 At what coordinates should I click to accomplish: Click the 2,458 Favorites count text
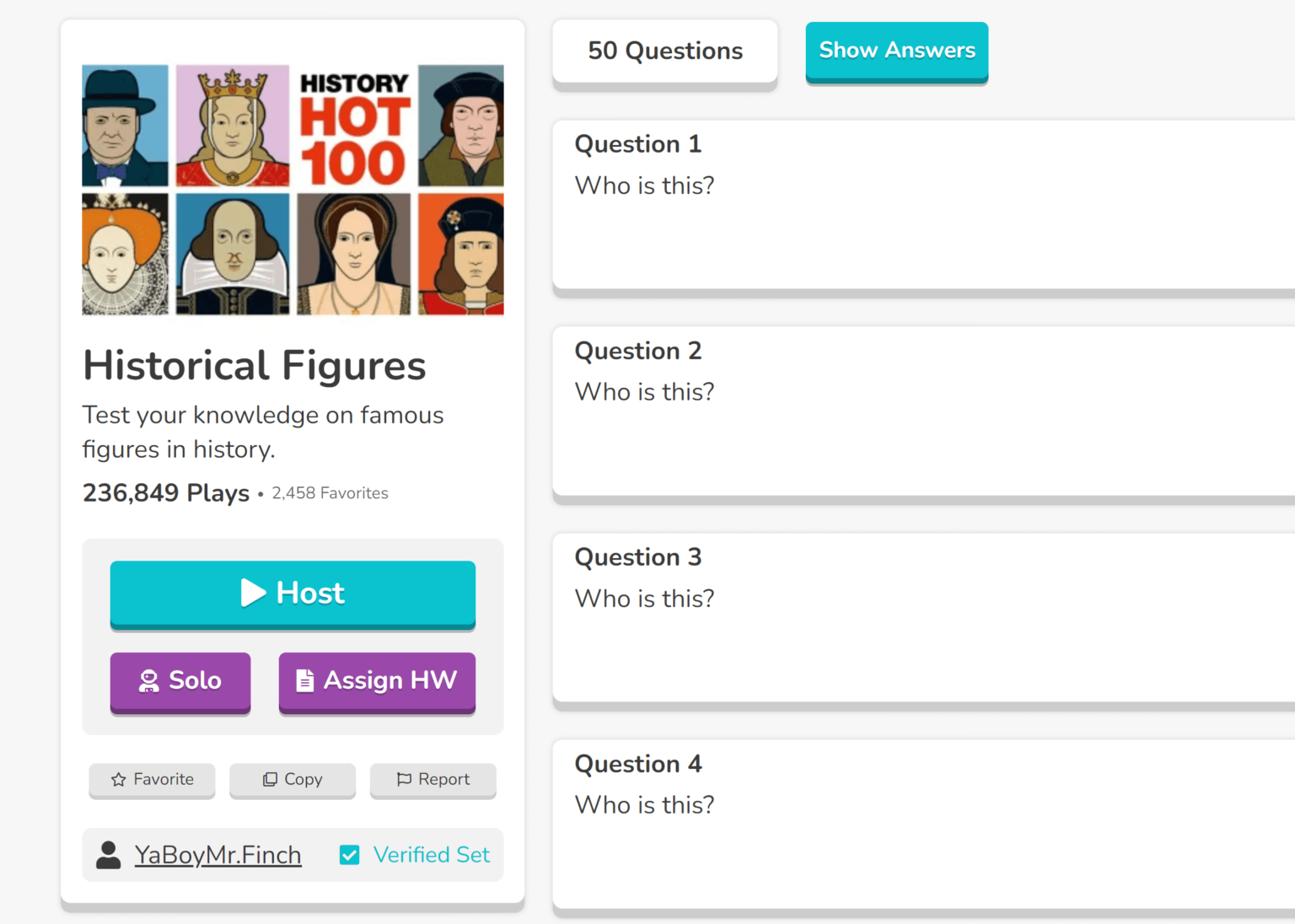pyautogui.click(x=330, y=493)
